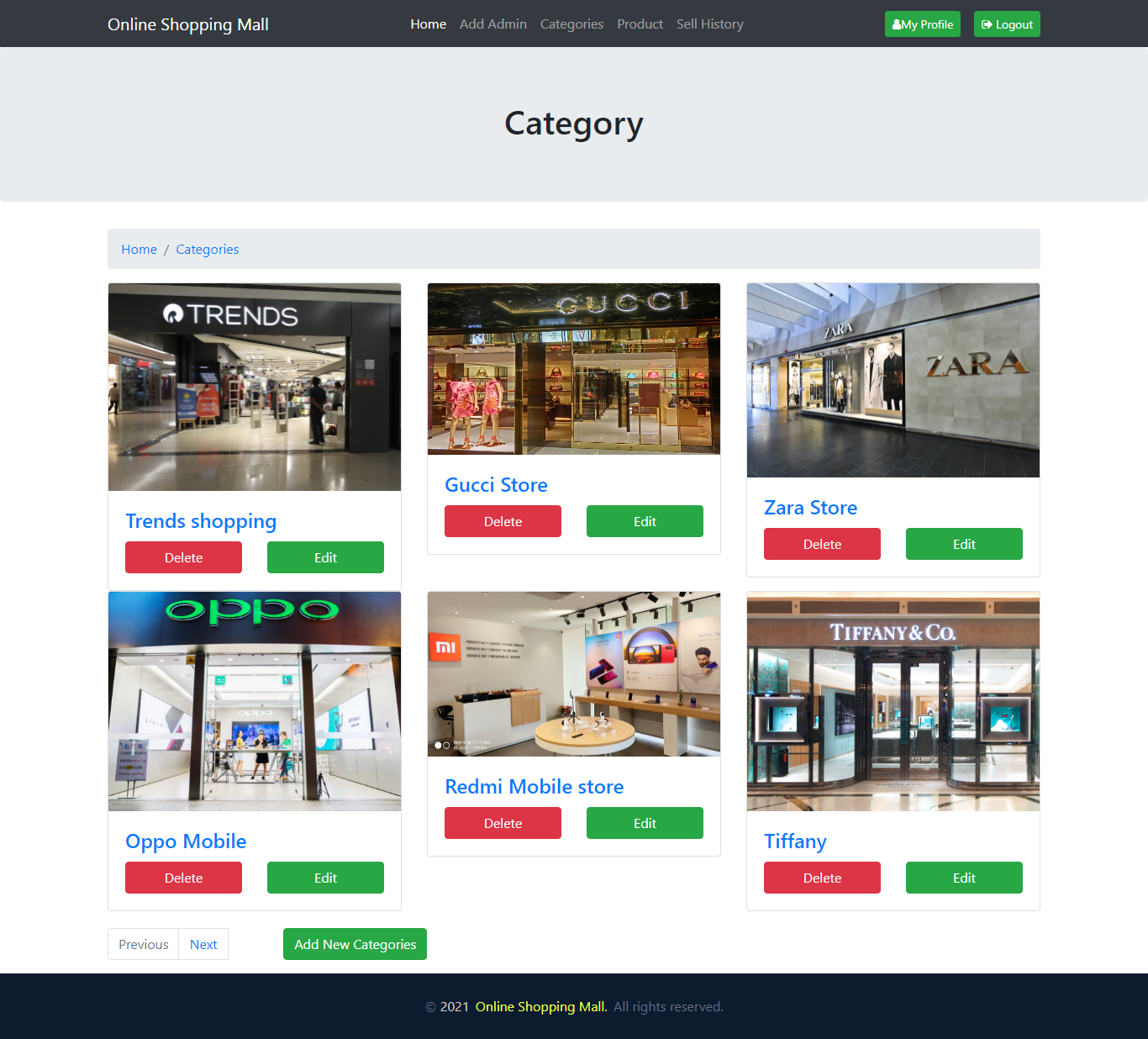The width and height of the screenshot is (1148, 1039).
Task: Open the Zara store image
Action: pos(893,380)
